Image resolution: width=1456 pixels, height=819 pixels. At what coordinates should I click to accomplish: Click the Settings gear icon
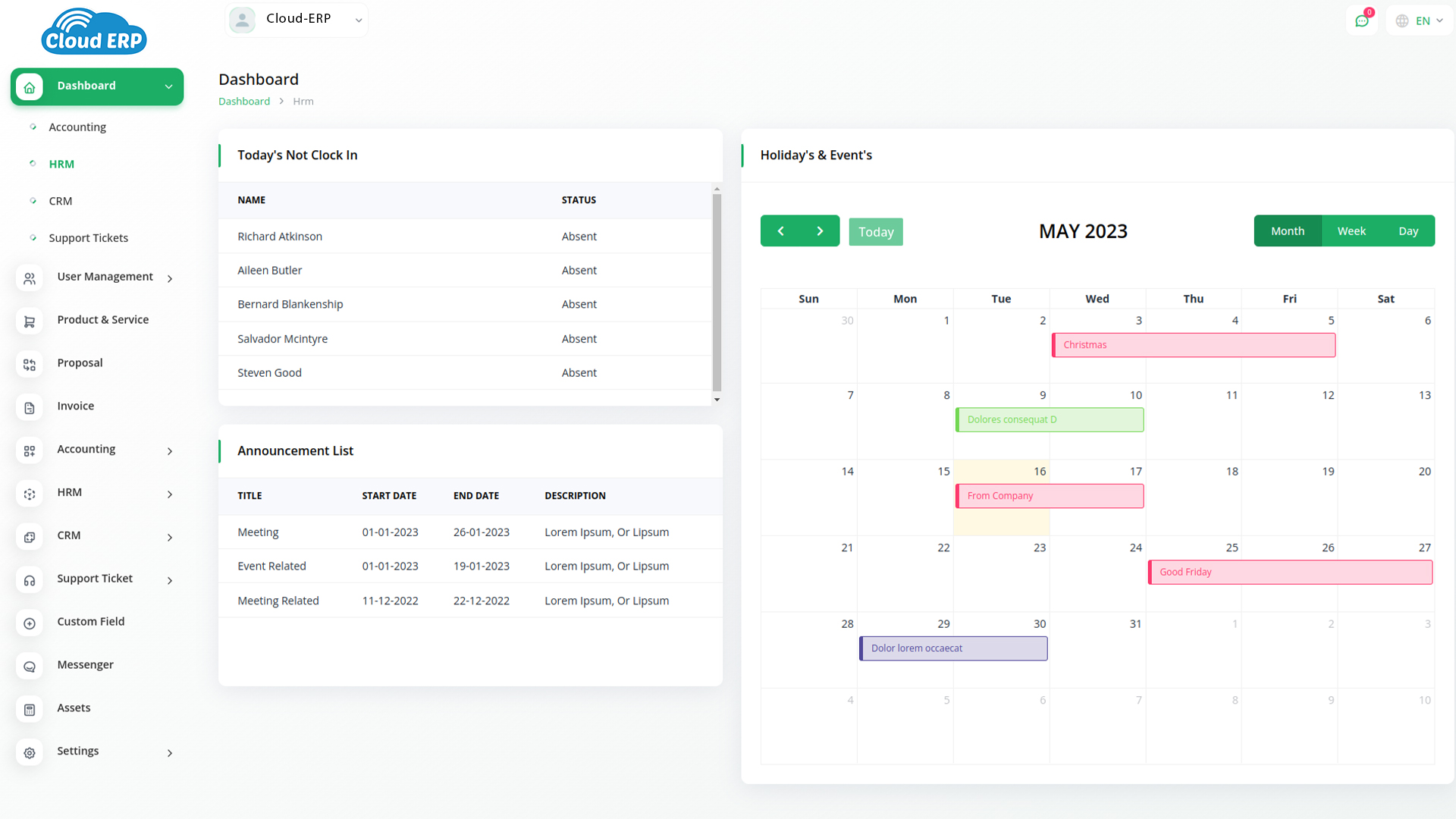30,753
